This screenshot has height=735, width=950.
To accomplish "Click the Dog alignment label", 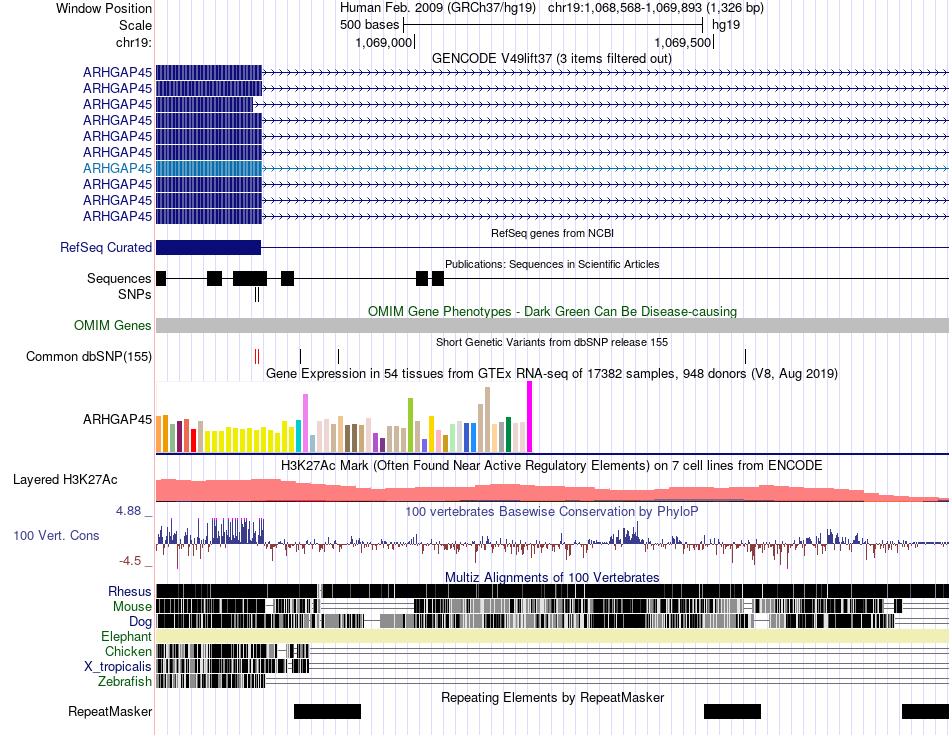I will pos(141,622).
